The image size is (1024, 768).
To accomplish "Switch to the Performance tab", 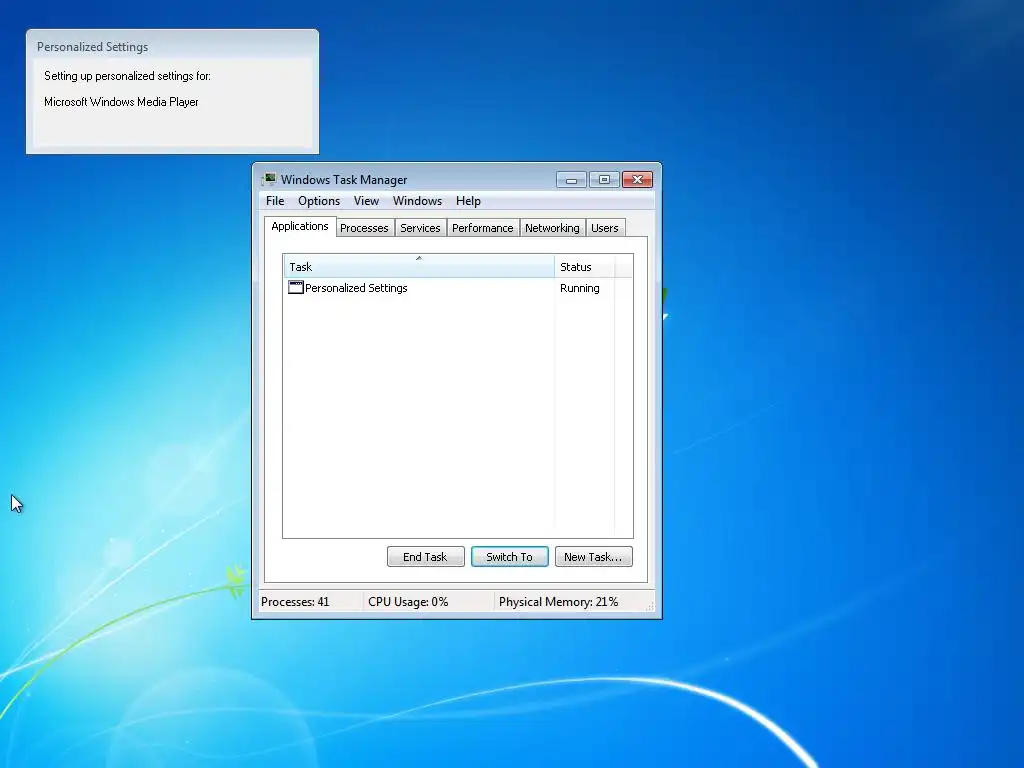I will point(483,228).
